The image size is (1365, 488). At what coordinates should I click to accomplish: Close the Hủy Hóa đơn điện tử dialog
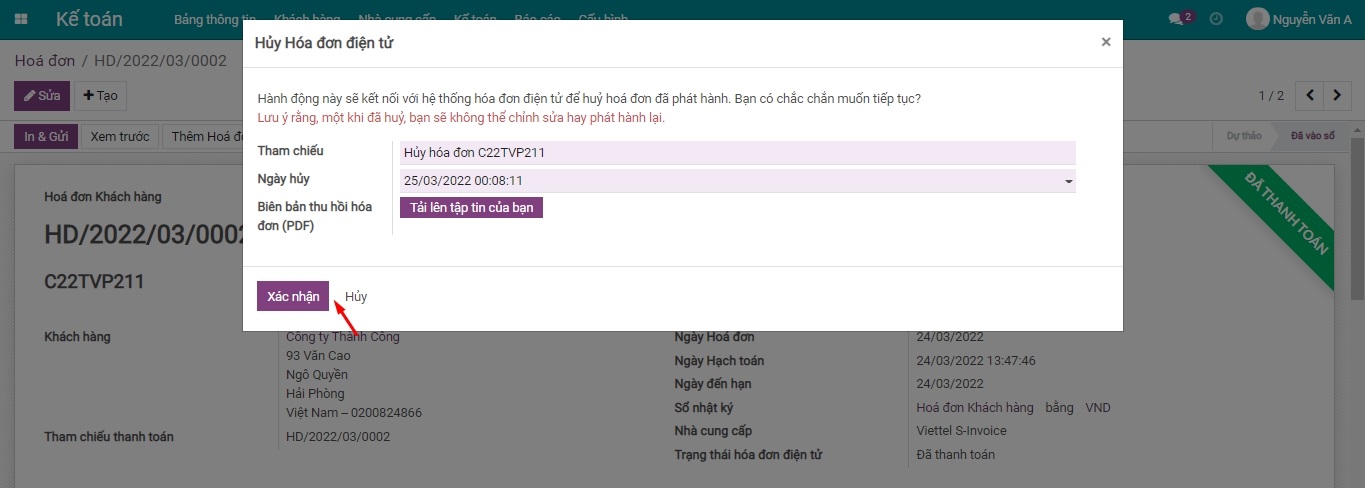click(1105, 42)
